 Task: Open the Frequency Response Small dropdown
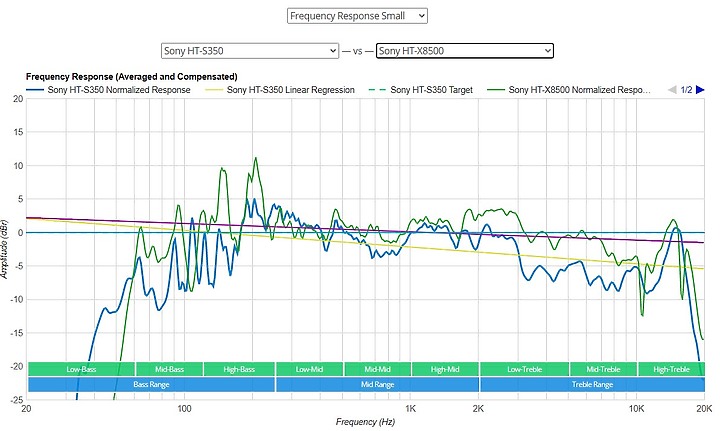357,16
